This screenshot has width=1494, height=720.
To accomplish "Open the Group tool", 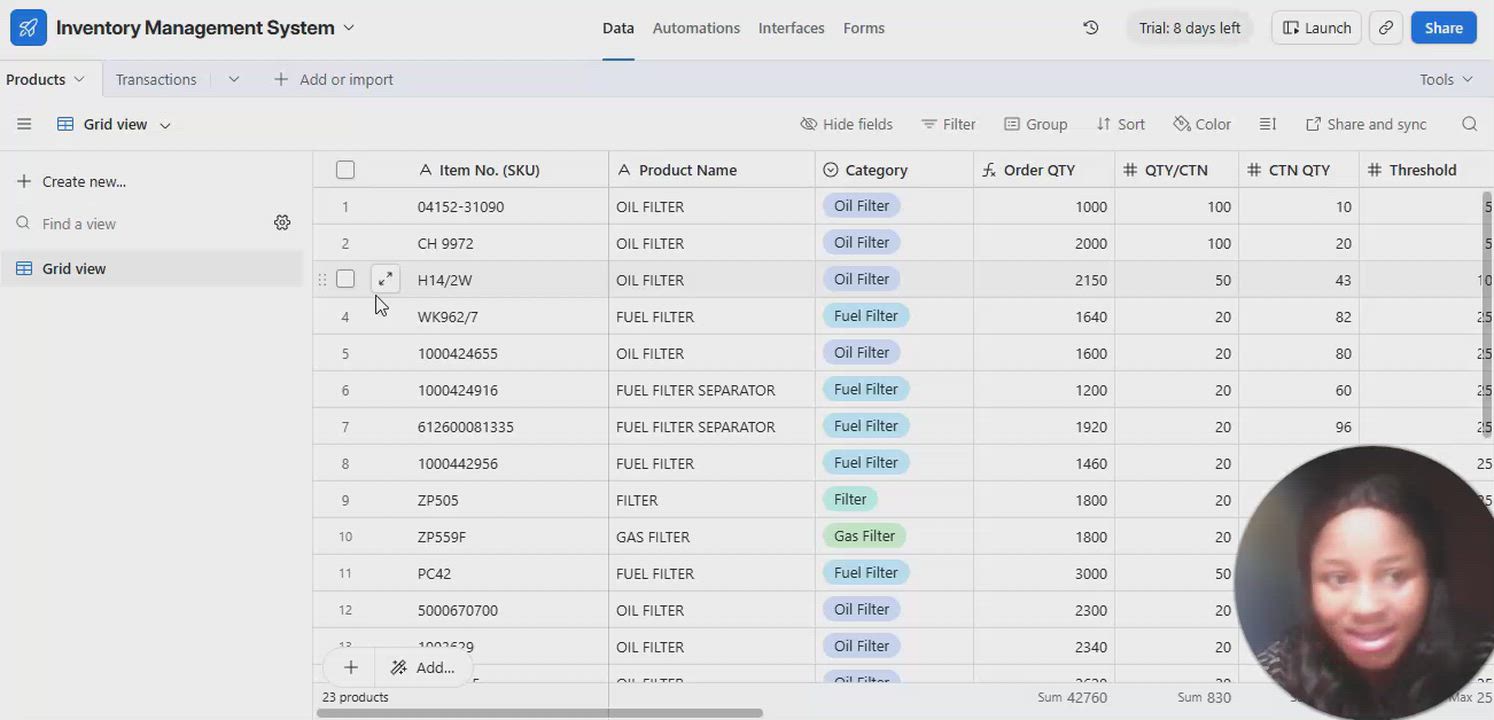I will point(1036,124).
